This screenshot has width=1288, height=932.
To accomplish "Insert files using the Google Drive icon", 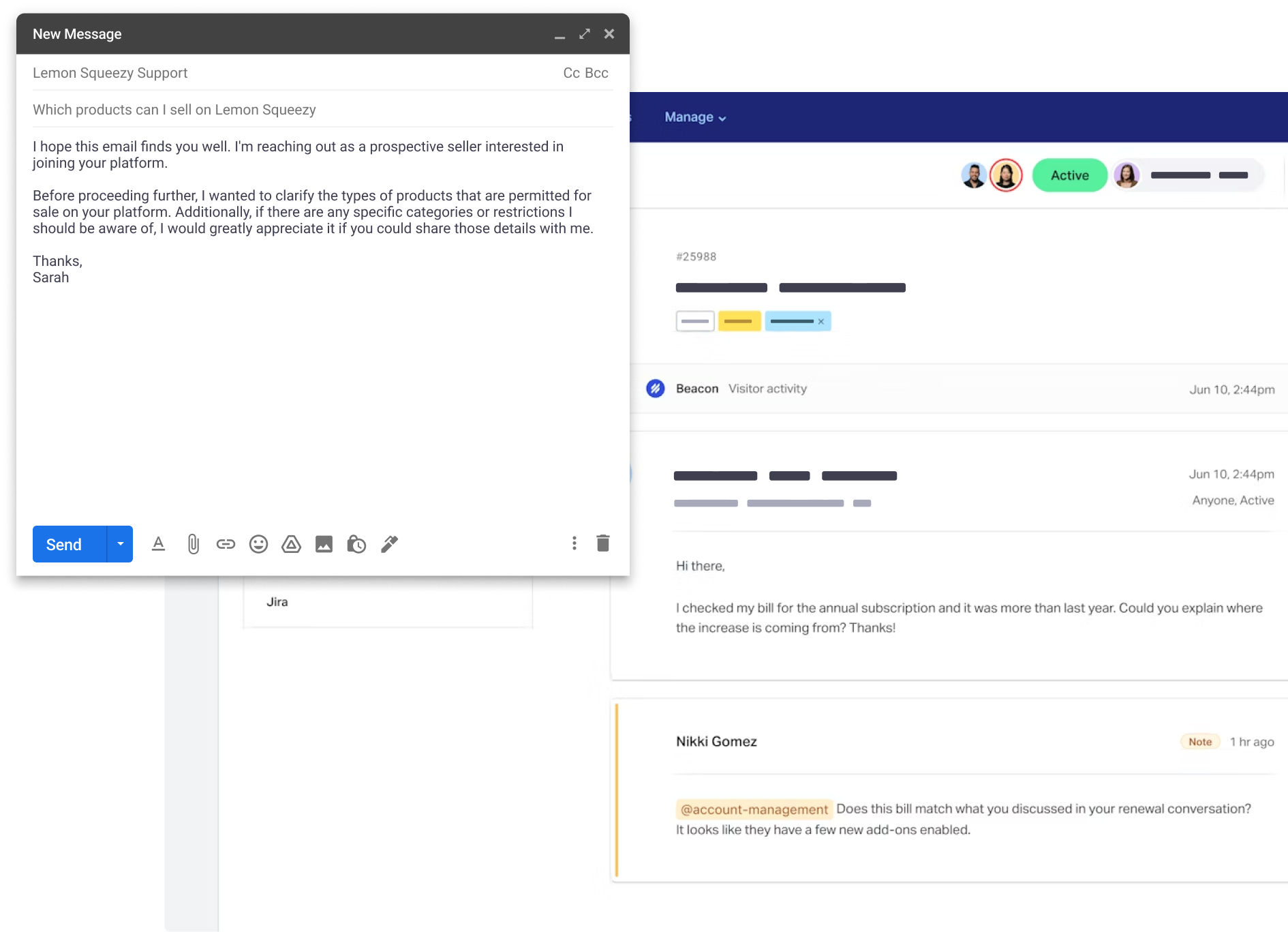I will (291, 544).
